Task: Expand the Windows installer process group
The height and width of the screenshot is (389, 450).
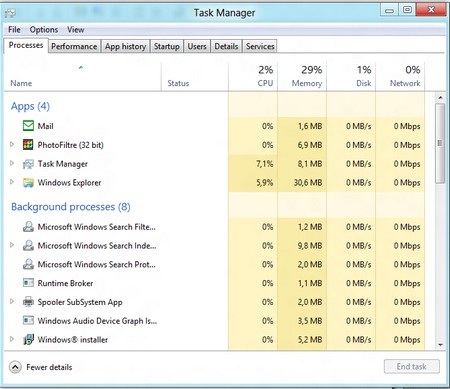Action: (12, 339)
